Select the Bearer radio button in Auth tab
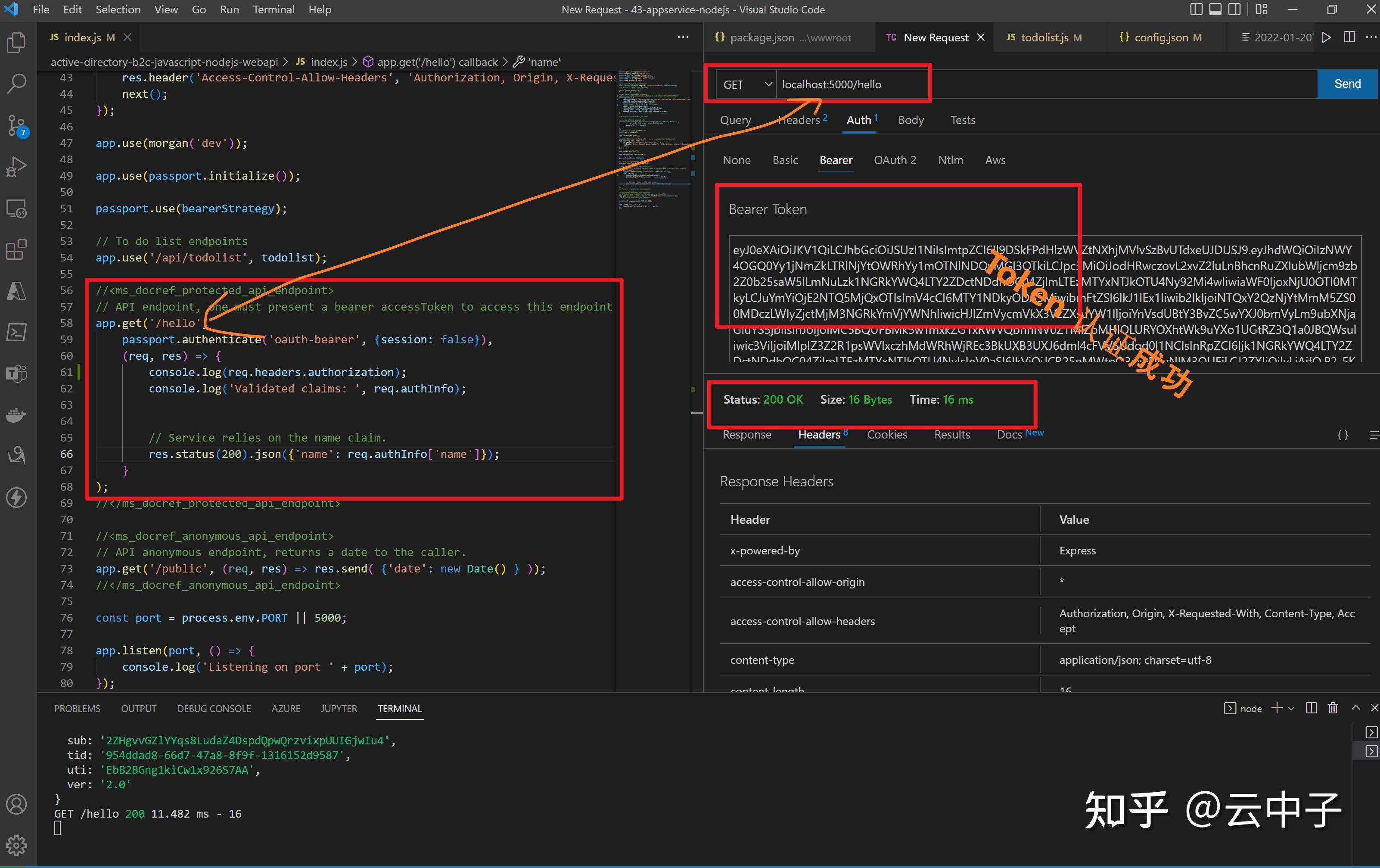 835,159
